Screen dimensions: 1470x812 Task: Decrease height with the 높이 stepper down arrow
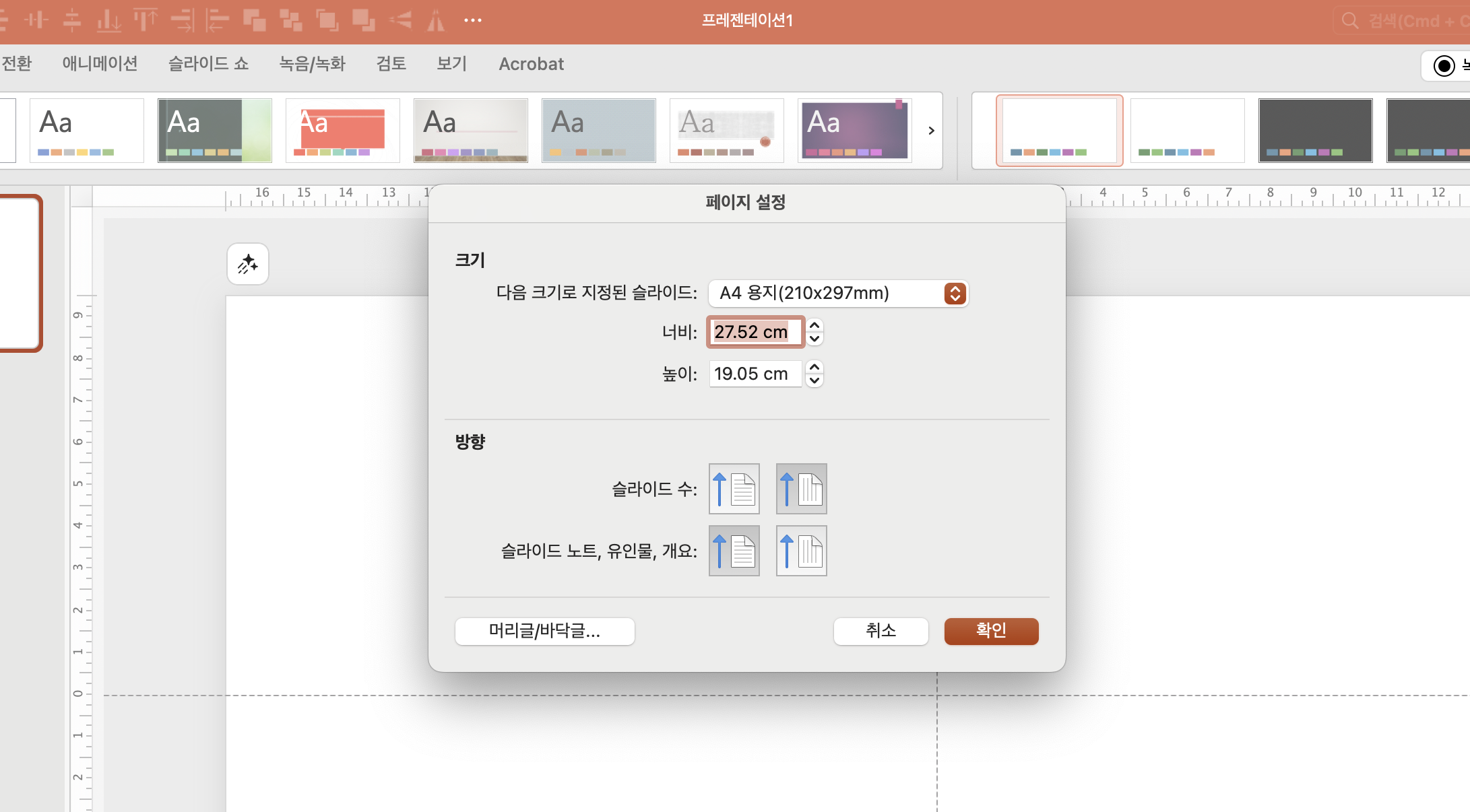814,380
